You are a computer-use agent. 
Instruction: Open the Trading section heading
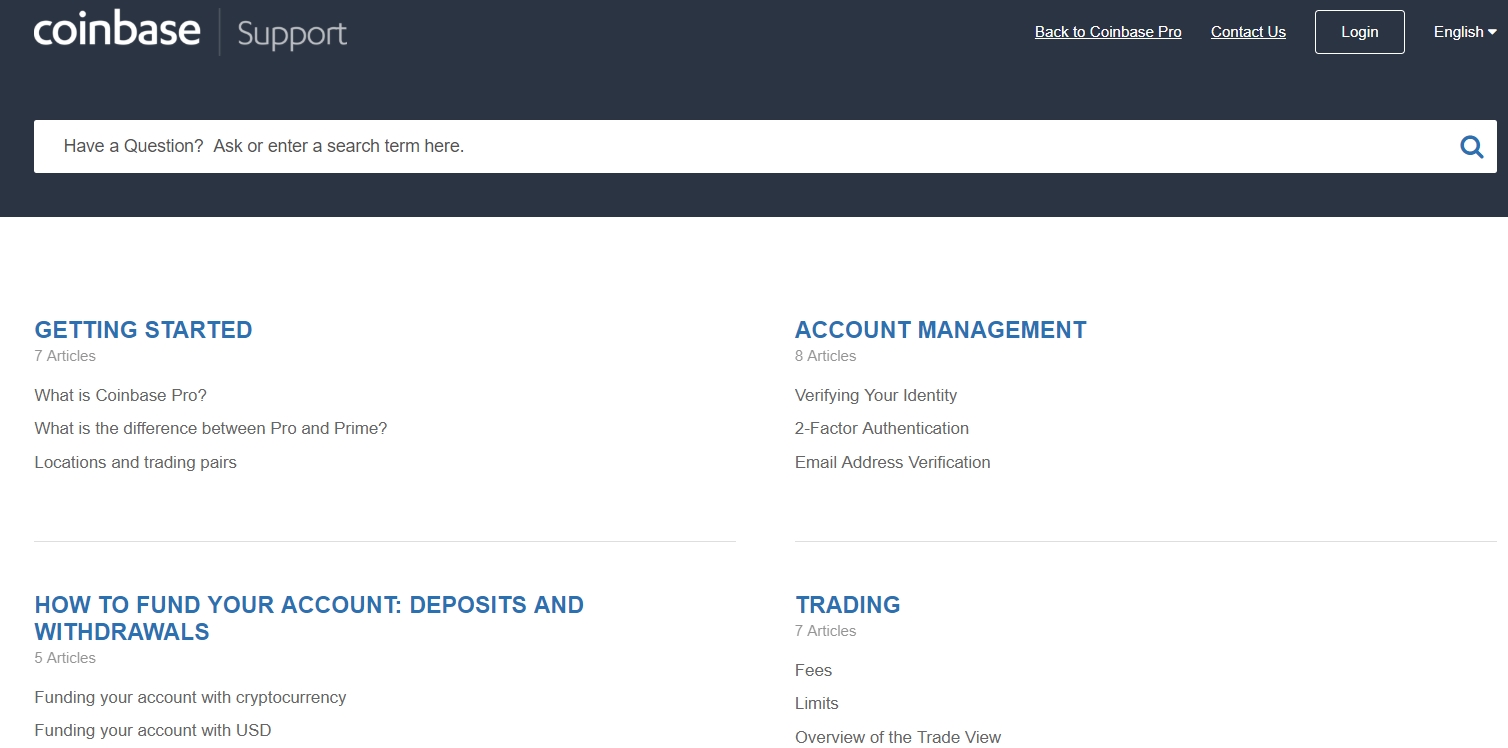[x=848, y=605]
